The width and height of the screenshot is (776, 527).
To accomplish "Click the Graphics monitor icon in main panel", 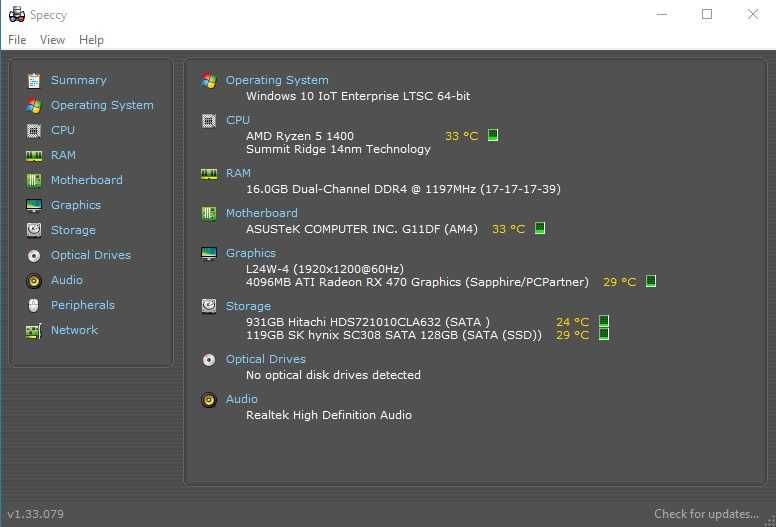I will 209,254.
